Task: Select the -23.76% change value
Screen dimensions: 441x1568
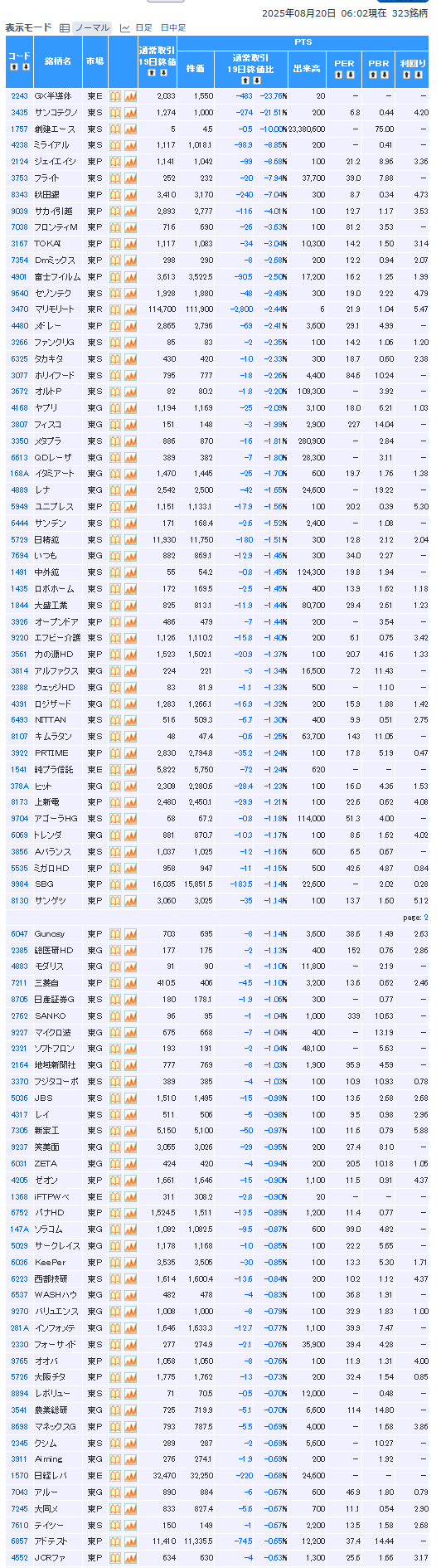Action: point(272,96)
